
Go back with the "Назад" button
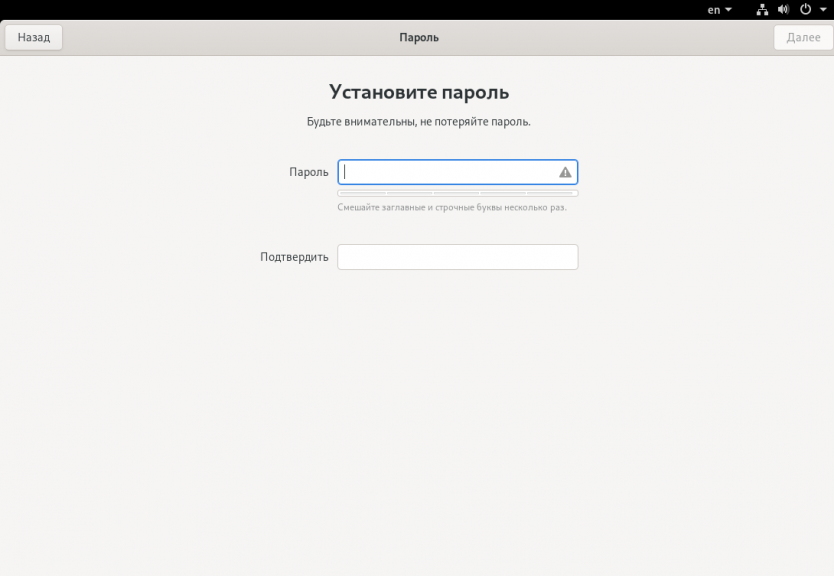click(34, 37)
